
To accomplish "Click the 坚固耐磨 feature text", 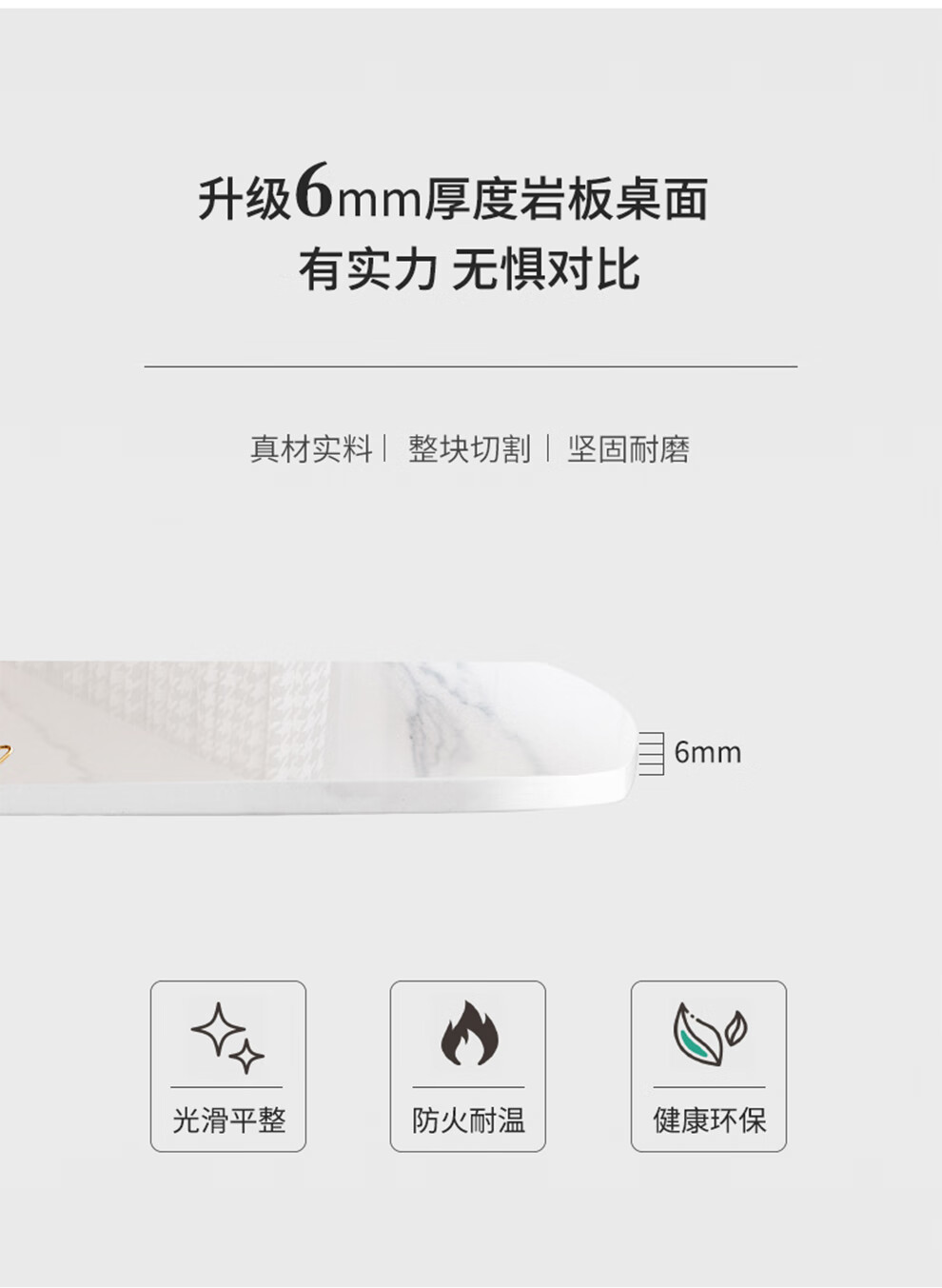I will click(628, 448).
